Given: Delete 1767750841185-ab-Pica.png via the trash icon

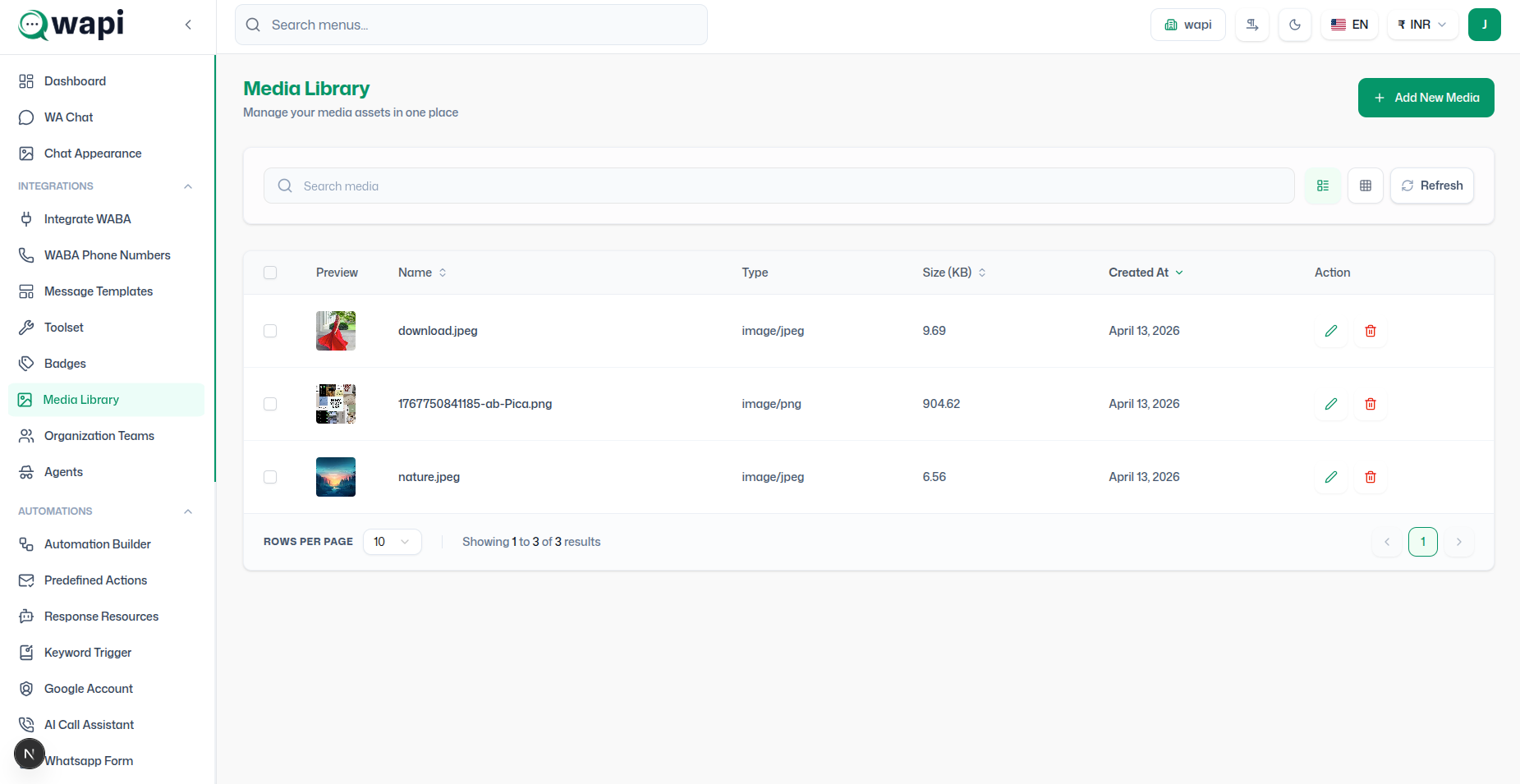Looking at the screenshot, I should tap(1371, 404).
